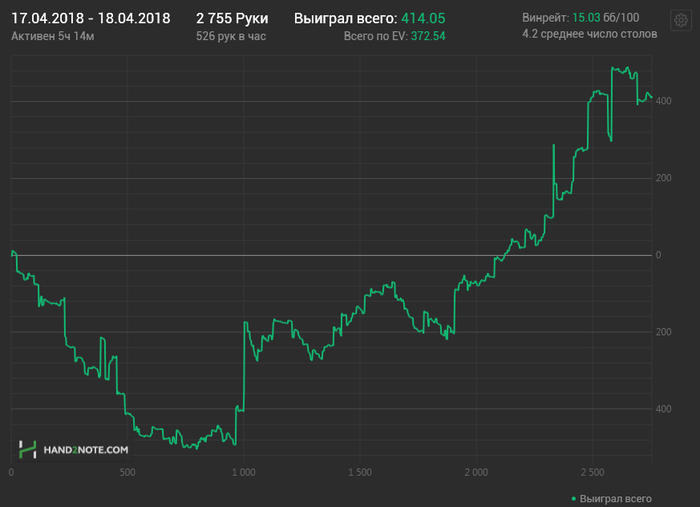
Task: Click the 'Активен 5ч 14м' active time text
Action: click(x=53, y=36)
